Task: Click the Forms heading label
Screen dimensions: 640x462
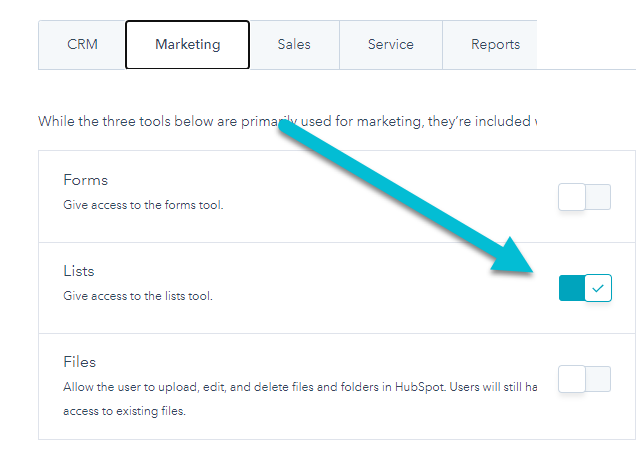Action: [x=85, y=180]
